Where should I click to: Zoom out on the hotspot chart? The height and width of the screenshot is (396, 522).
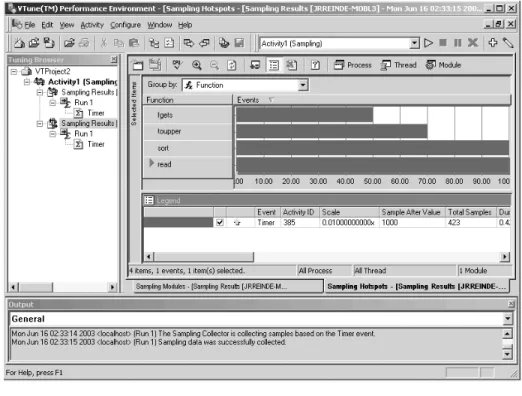(x=214, y=65)
